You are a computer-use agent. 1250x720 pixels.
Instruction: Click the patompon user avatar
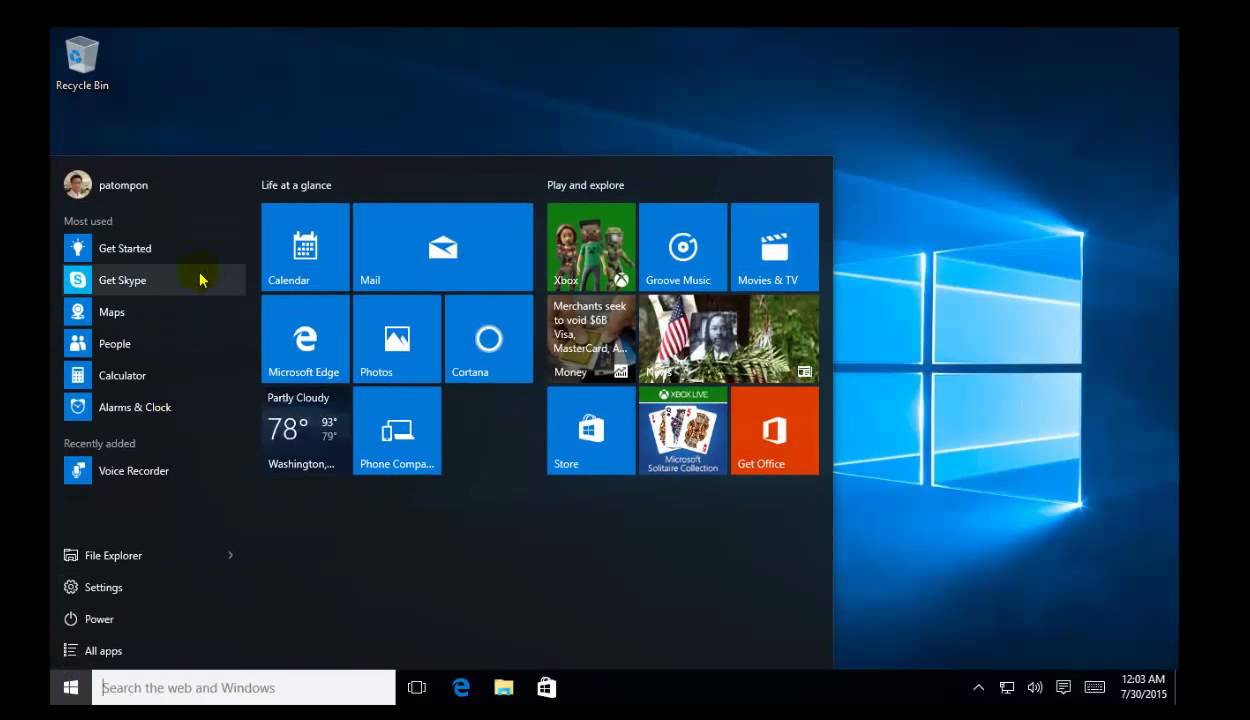click(x=78, y=185)
